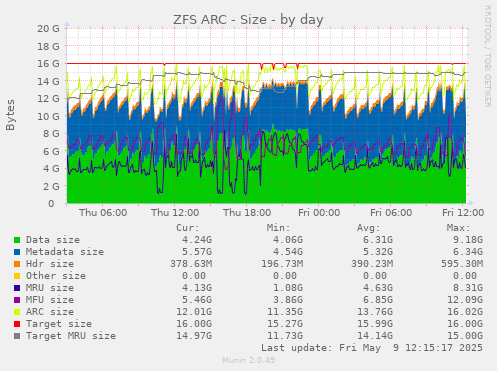
Task: Click the blue Metadata size legend swatch
Action: coord(17,252)
